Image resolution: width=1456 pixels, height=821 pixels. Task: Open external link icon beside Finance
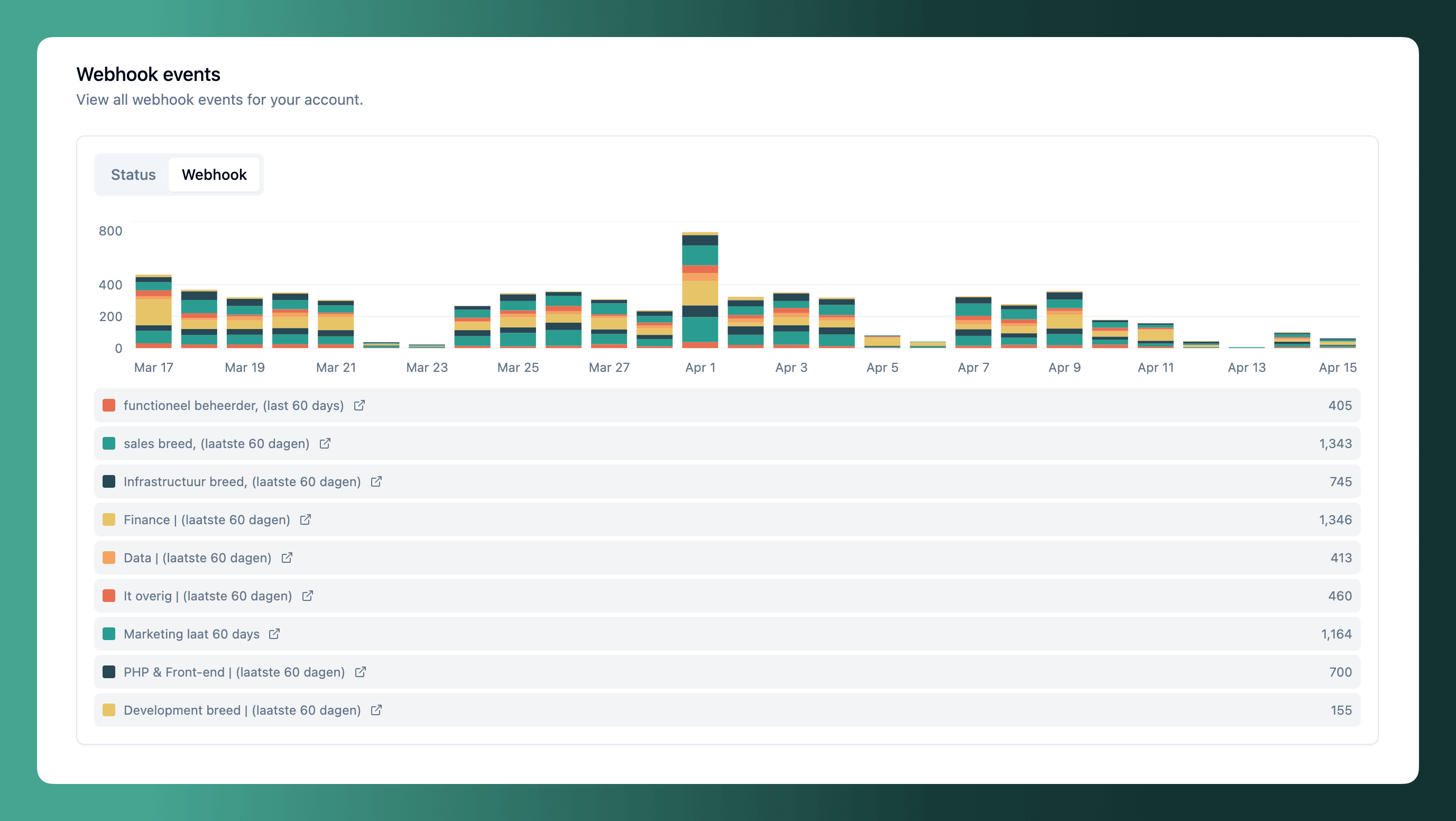306,519
